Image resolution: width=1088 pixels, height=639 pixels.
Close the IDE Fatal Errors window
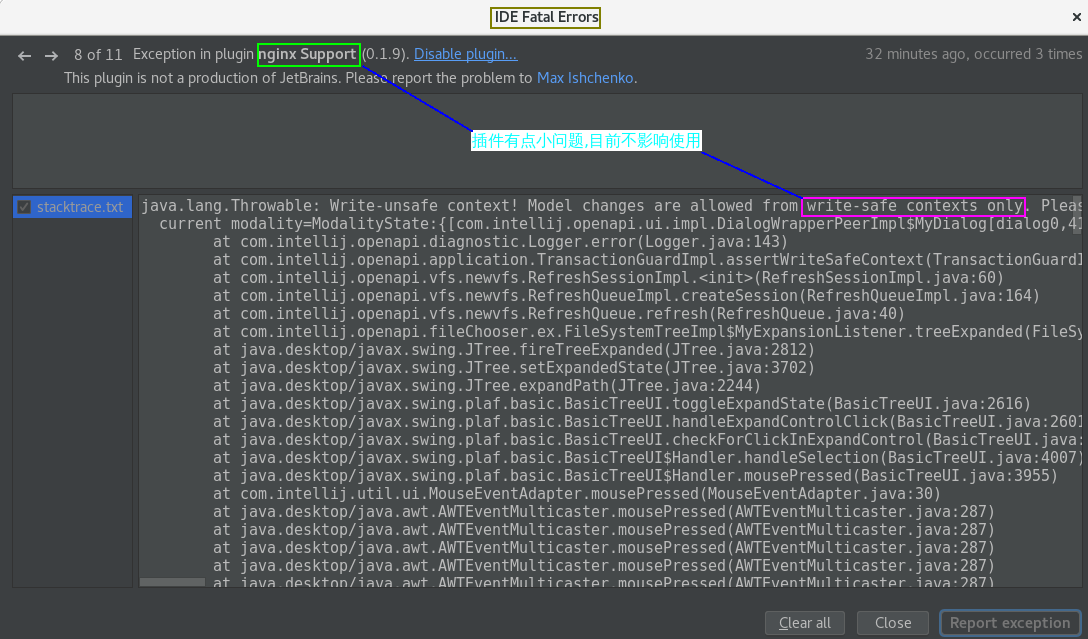pos(1077,16)
